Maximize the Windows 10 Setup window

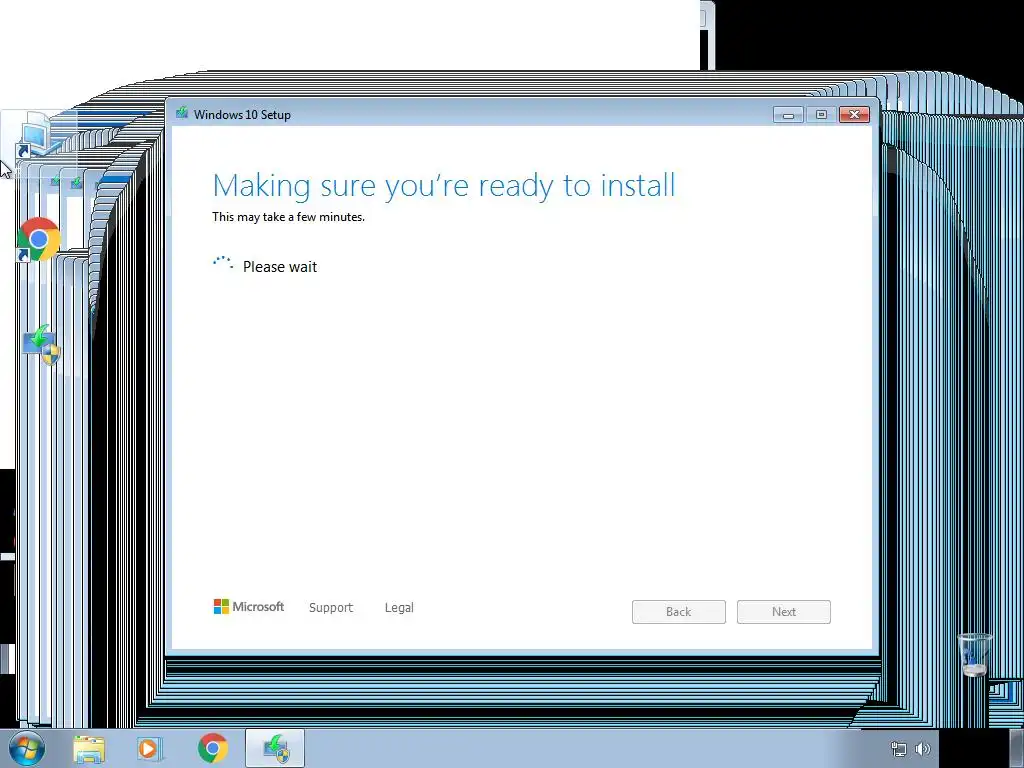[821, 115]
